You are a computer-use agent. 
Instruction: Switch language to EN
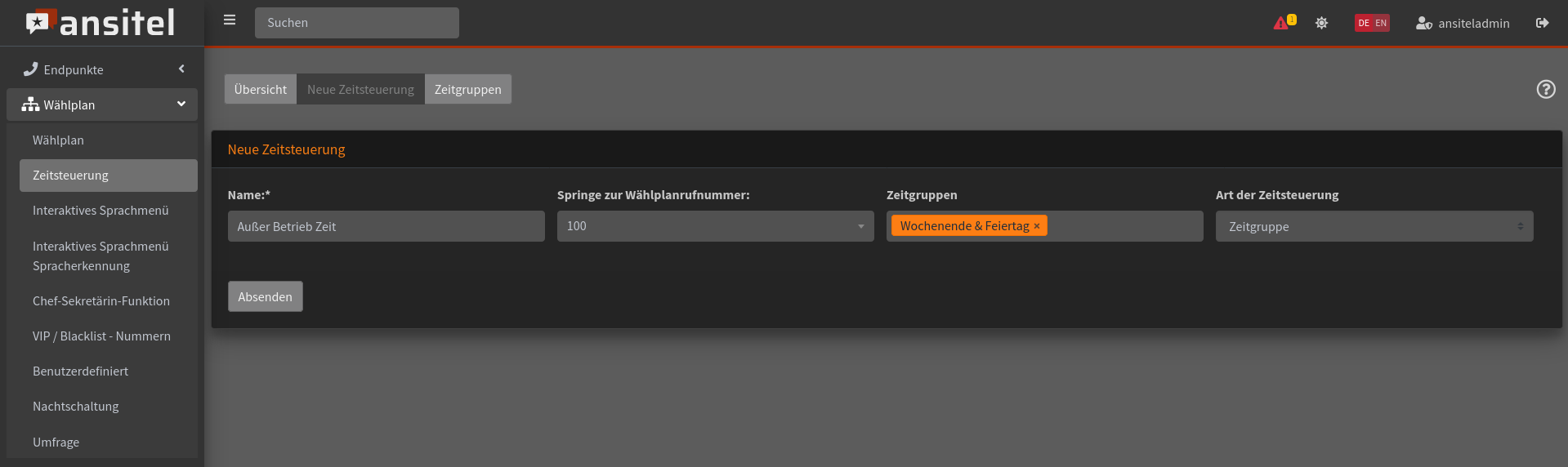point(1381,23)
